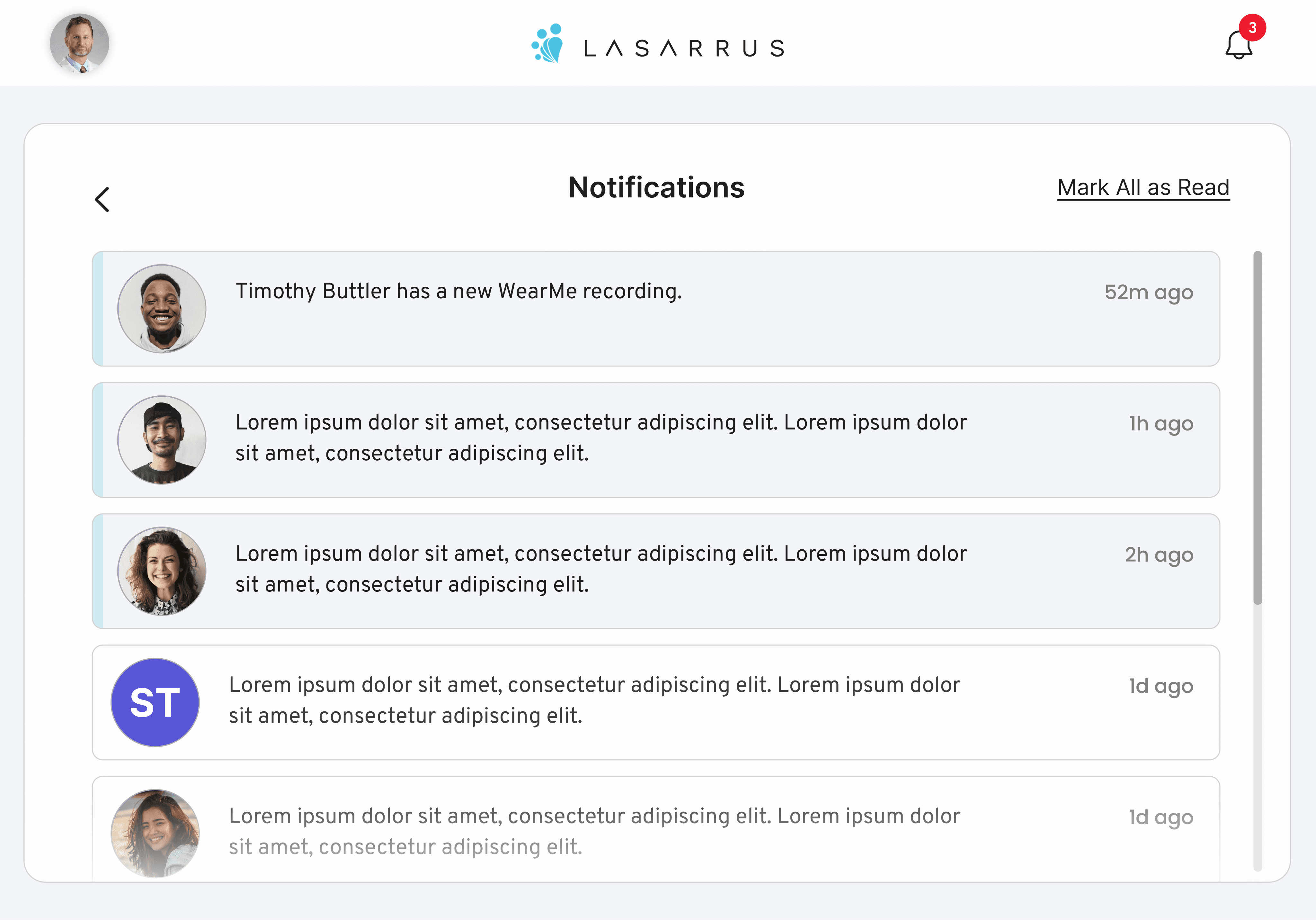Click the 52m ago timestamp
This screenshot has width=1316, height=920.
1149,293
